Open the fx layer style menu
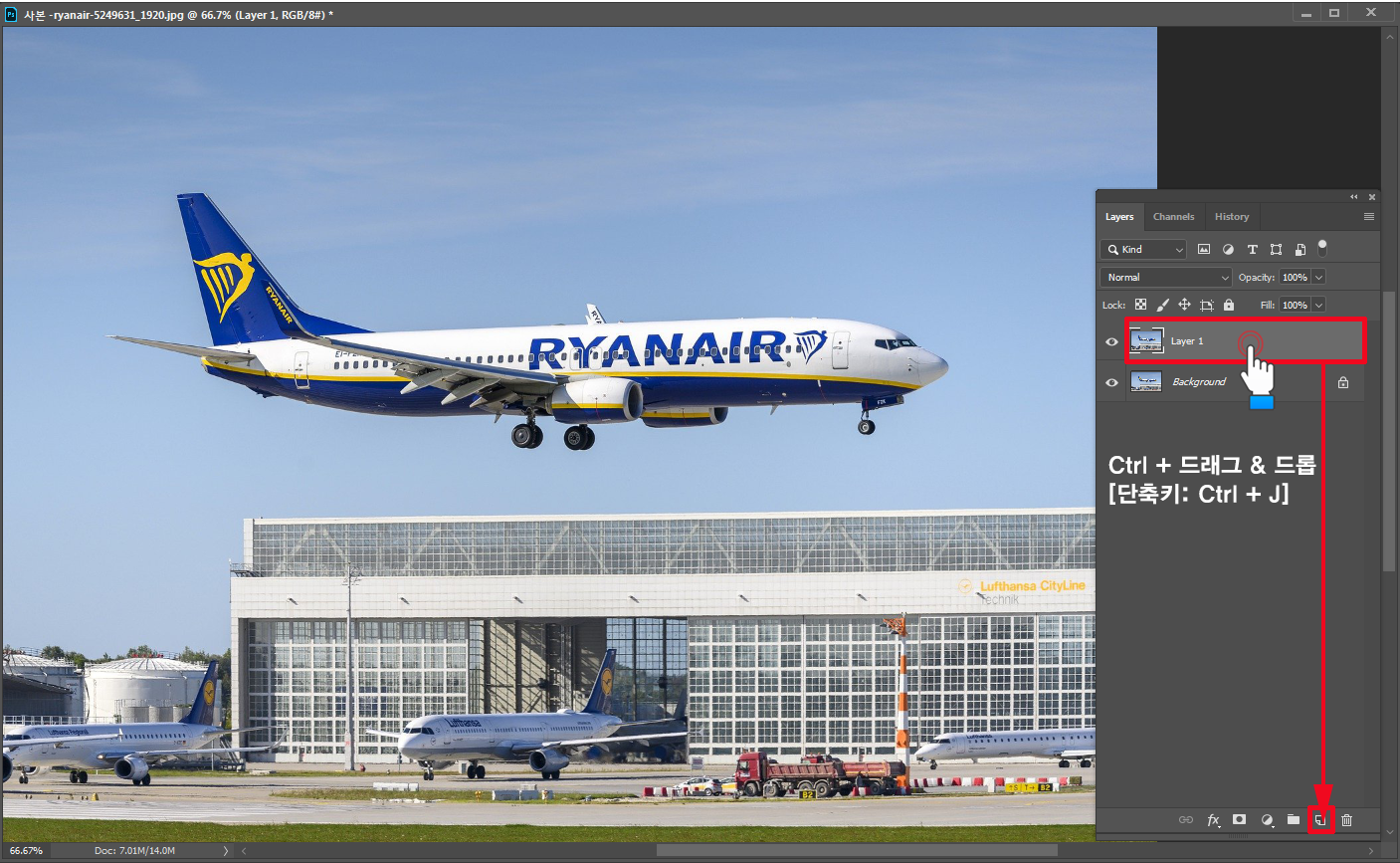This screenshot has width=1400, height=863. (x=1213, y=820)
